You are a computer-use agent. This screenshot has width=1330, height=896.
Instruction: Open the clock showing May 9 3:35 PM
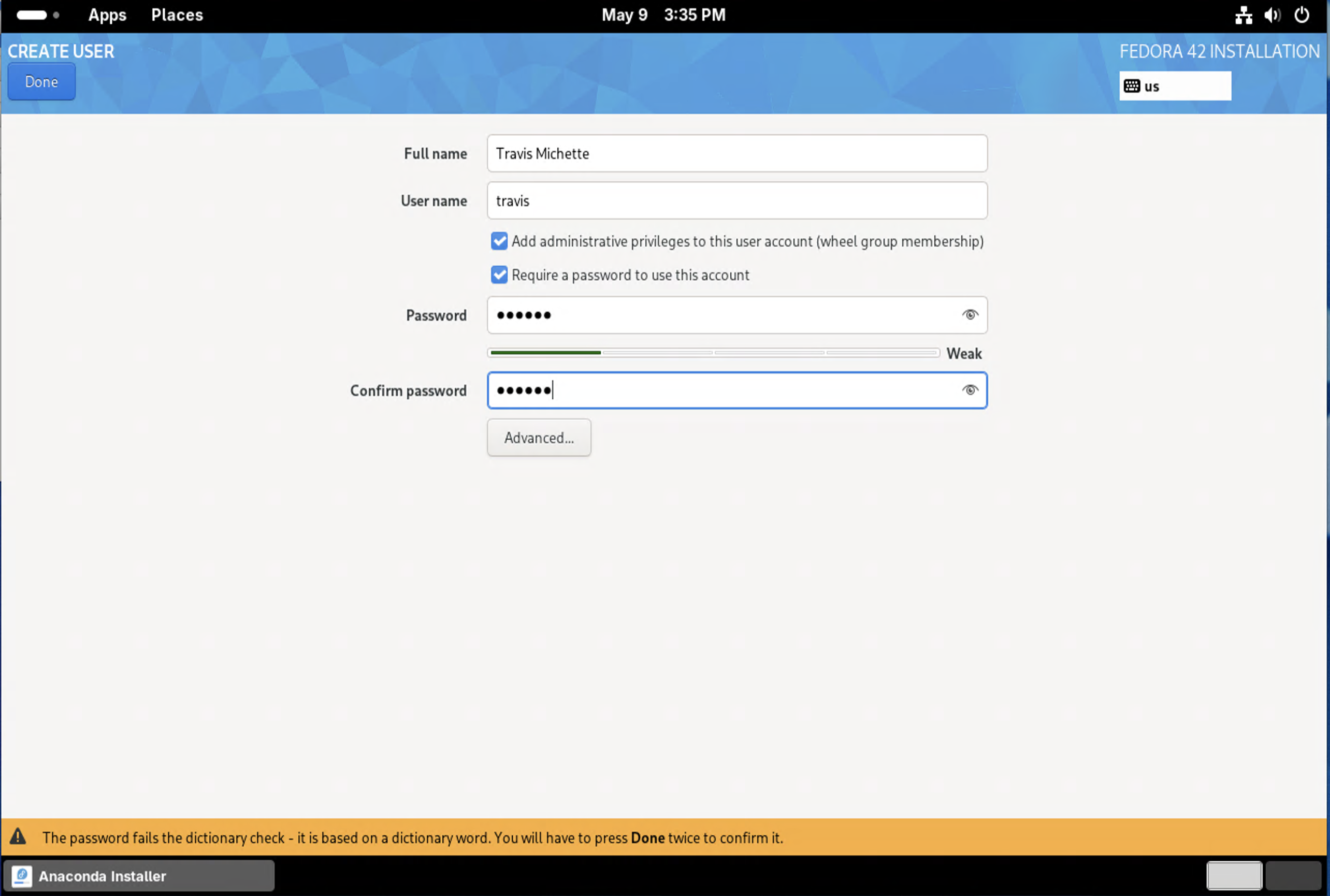[663, 15]
